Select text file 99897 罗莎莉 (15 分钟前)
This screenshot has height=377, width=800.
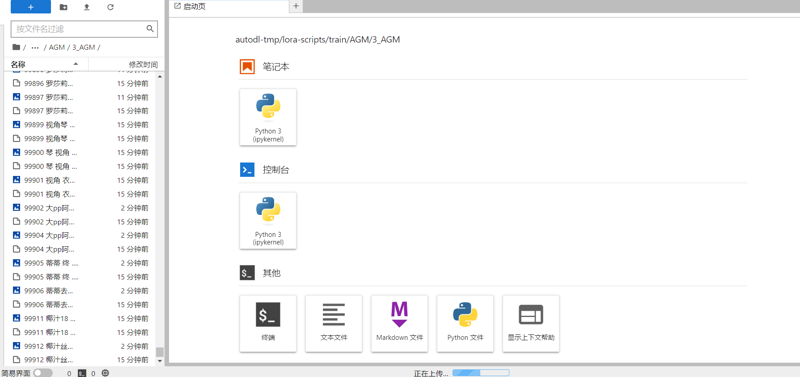point(82,111)
